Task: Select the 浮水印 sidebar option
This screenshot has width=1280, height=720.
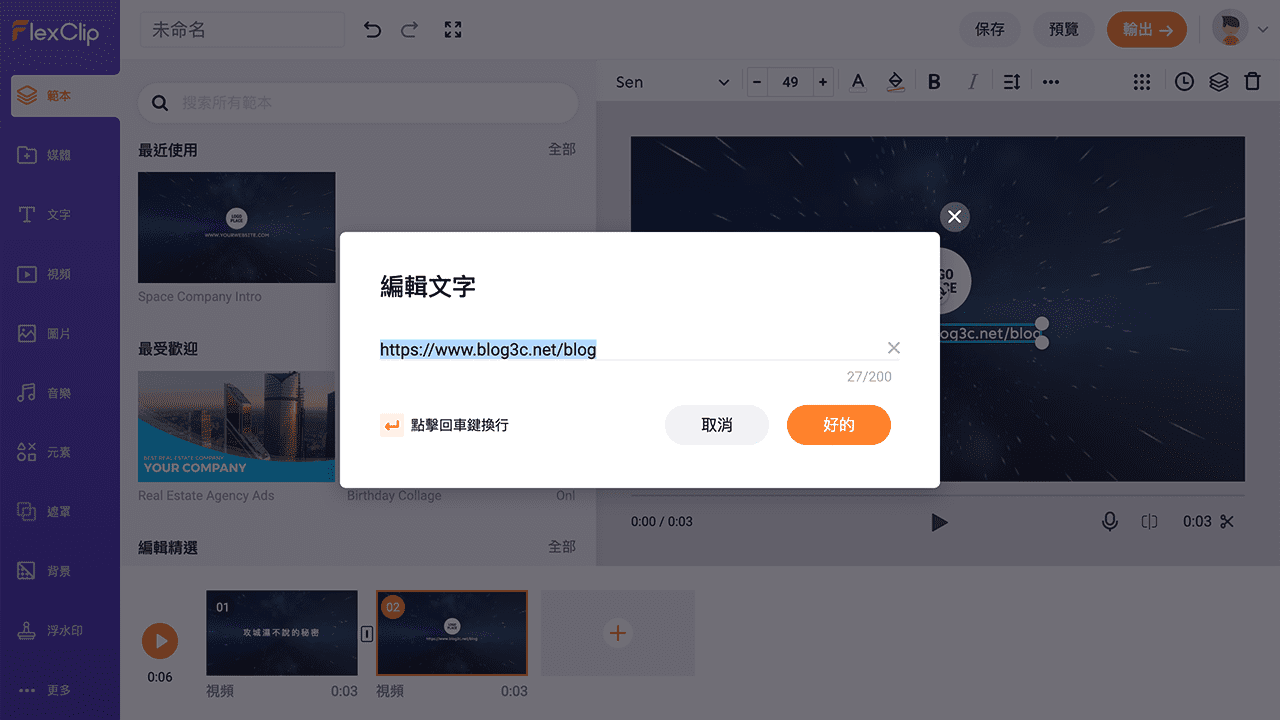Action: point(62,630)
